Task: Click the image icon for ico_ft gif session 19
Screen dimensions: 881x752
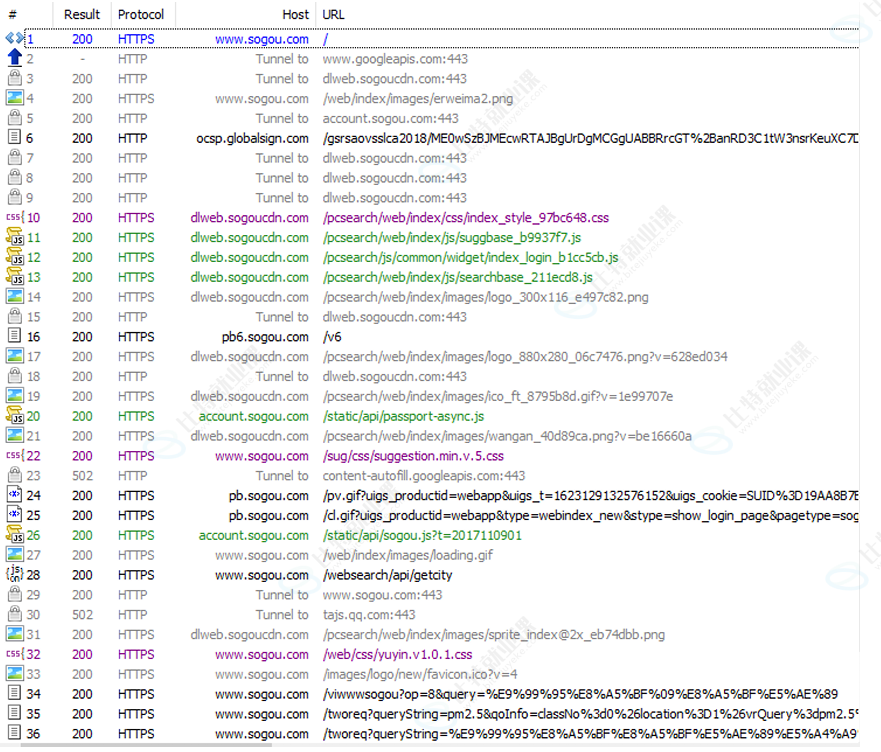Action: click(x=15, y=396)
